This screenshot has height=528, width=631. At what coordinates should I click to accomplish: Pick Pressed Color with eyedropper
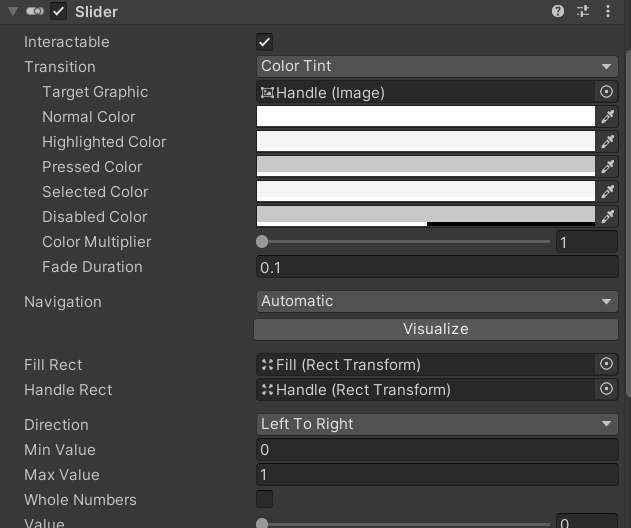click(608, 167)
